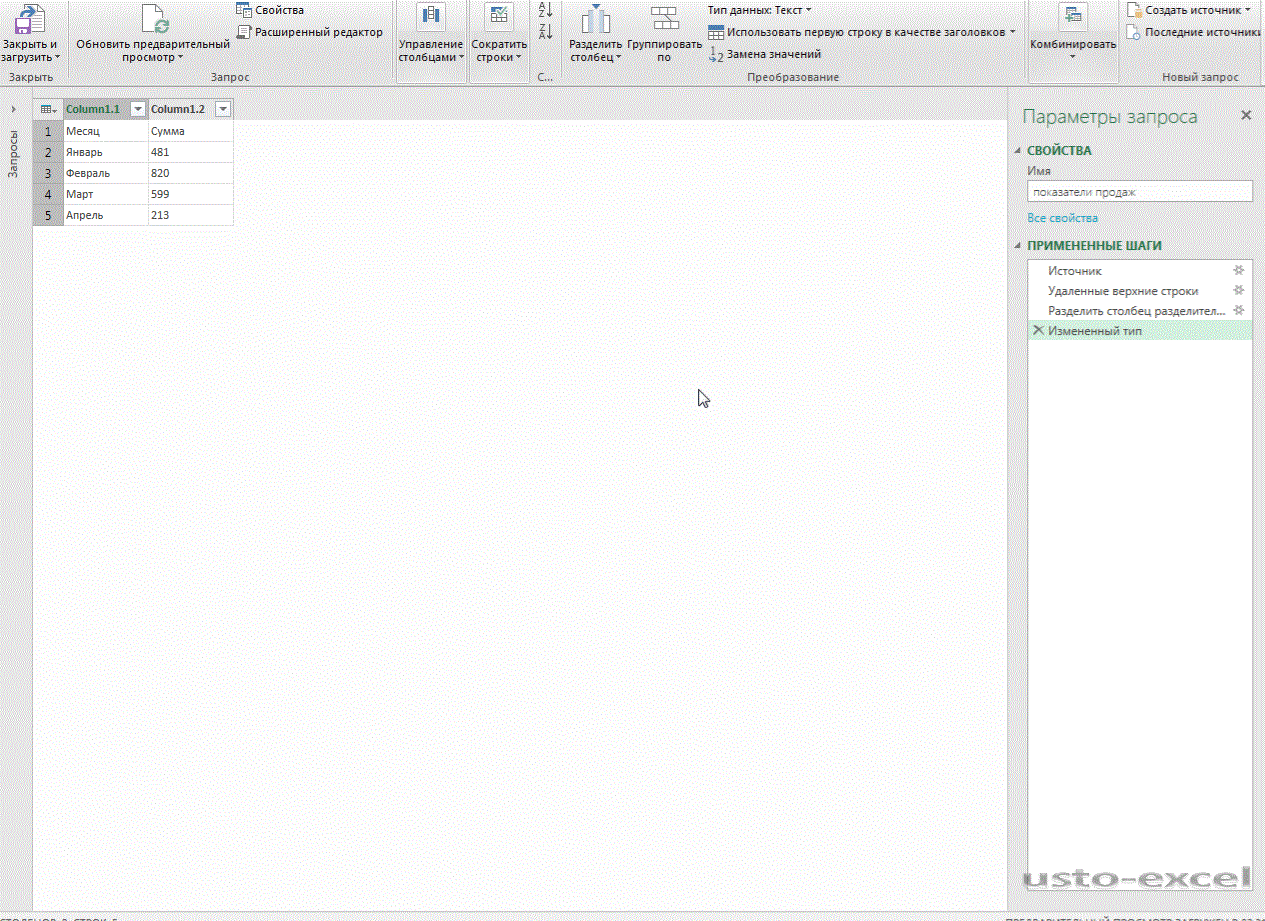The image size is (1265, 921).
Task: Use first row as headers button
Action: pos(856,32)
